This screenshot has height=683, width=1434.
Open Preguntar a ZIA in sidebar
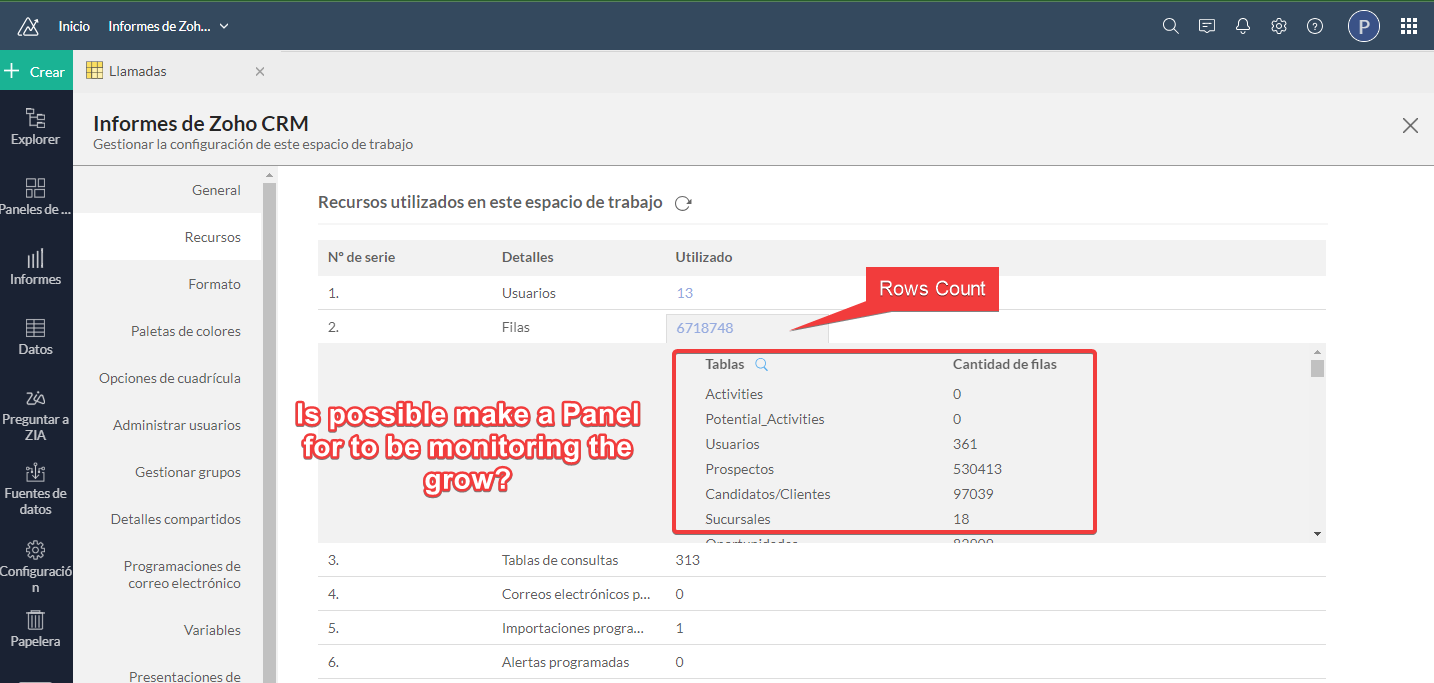point(36,415)
